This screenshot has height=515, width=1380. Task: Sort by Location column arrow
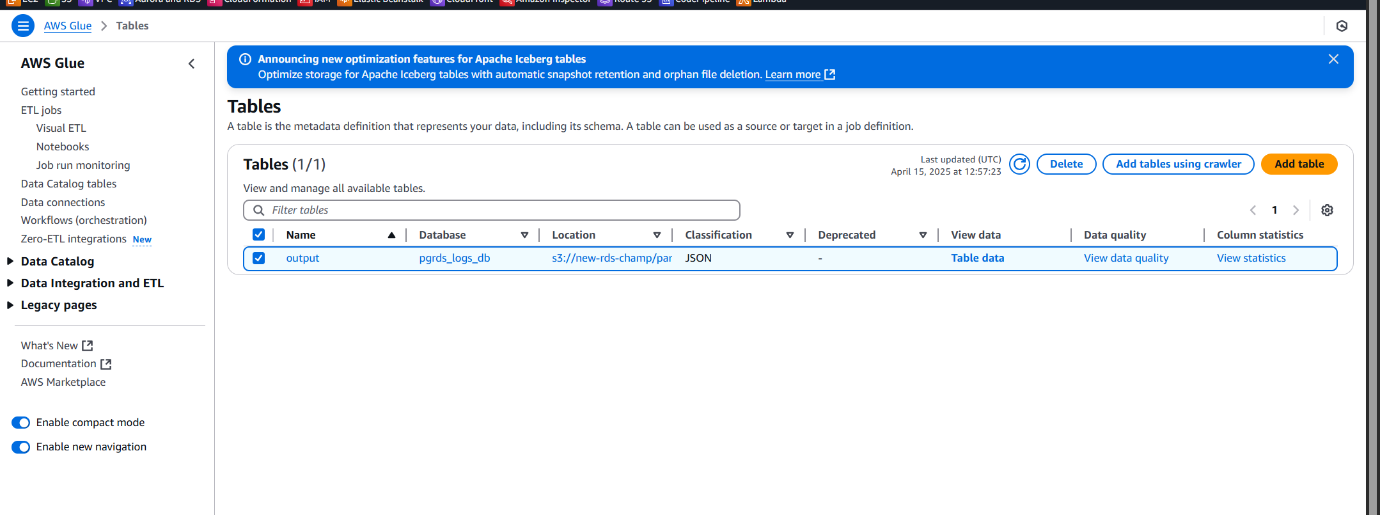pos(657,235)
